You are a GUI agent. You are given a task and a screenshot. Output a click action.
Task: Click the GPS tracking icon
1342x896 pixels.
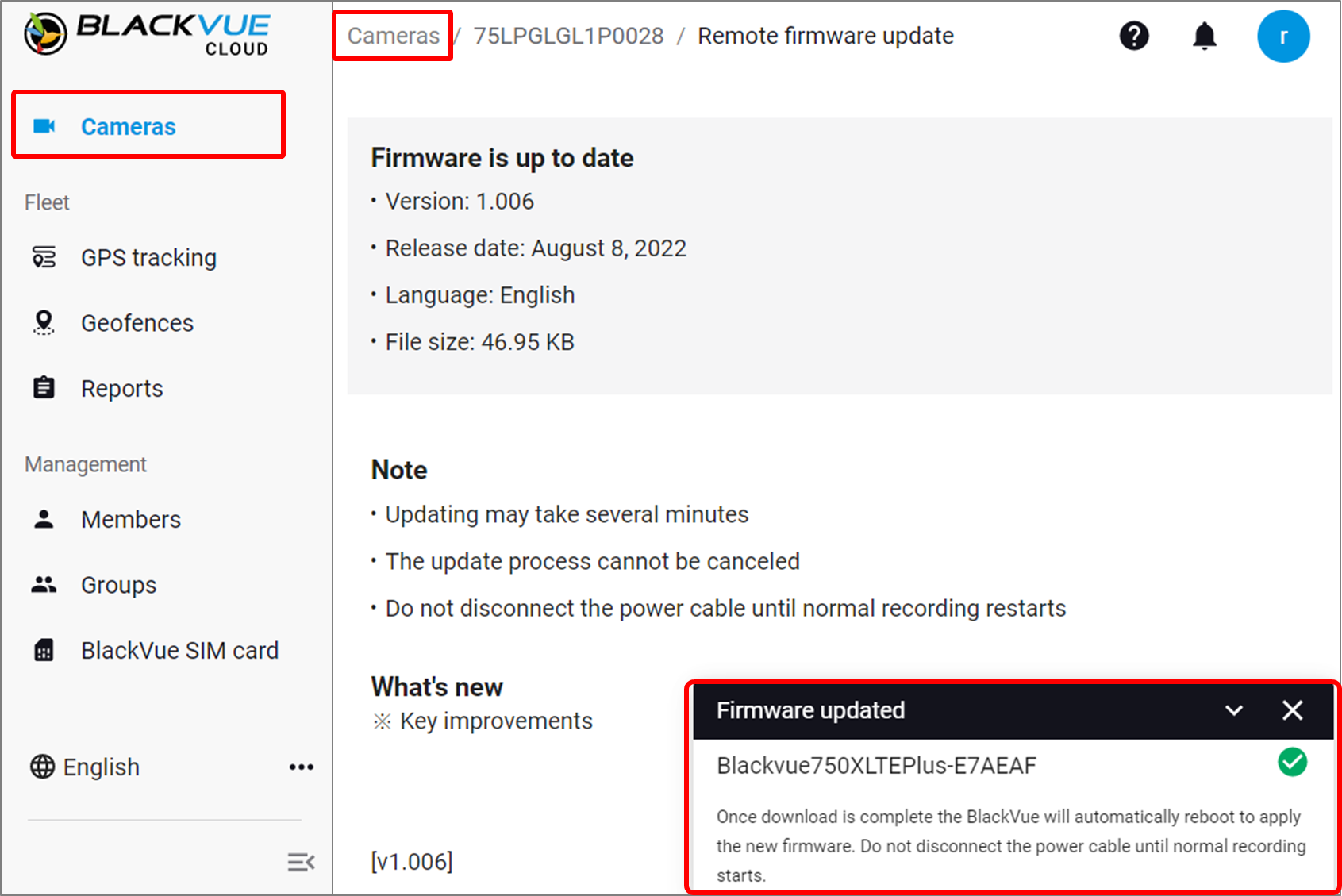click(x=44, y=257)
